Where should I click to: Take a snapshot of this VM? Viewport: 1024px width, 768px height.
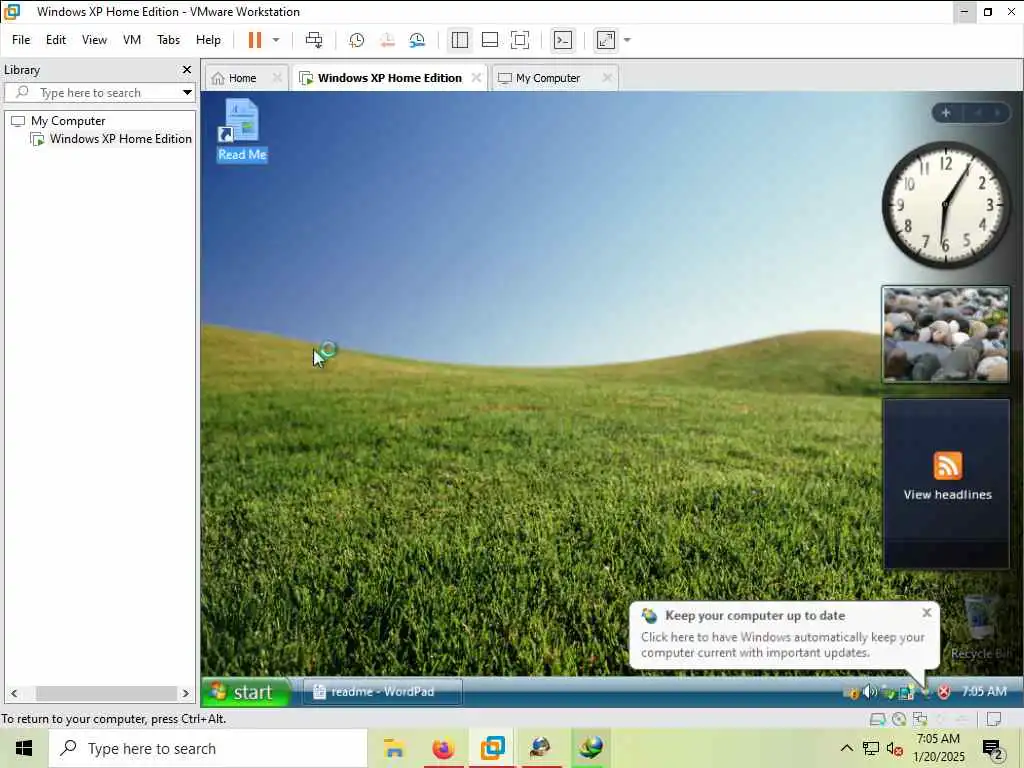coord(357,40)
